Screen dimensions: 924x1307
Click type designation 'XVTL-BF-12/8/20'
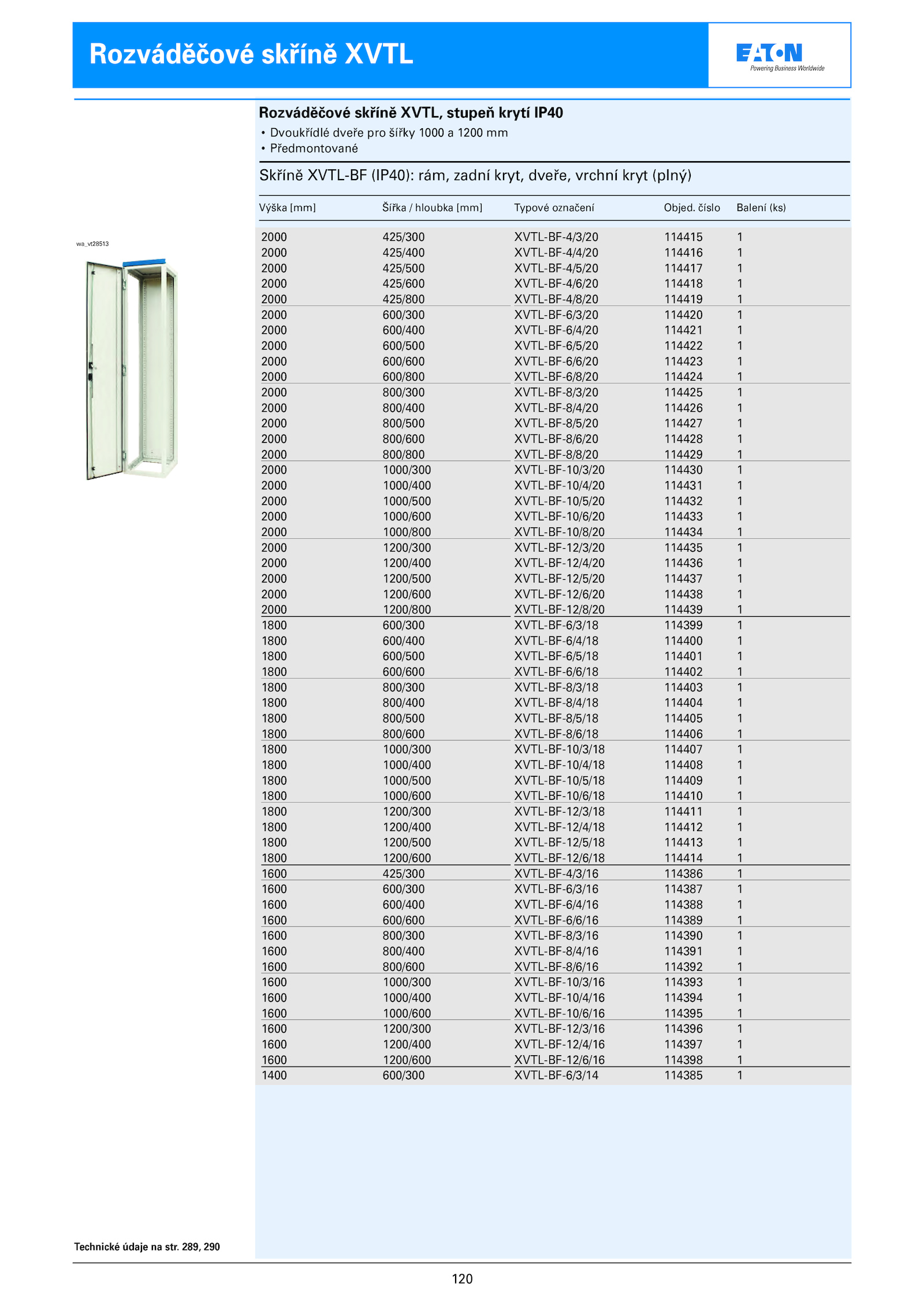(x=560, y=610)
